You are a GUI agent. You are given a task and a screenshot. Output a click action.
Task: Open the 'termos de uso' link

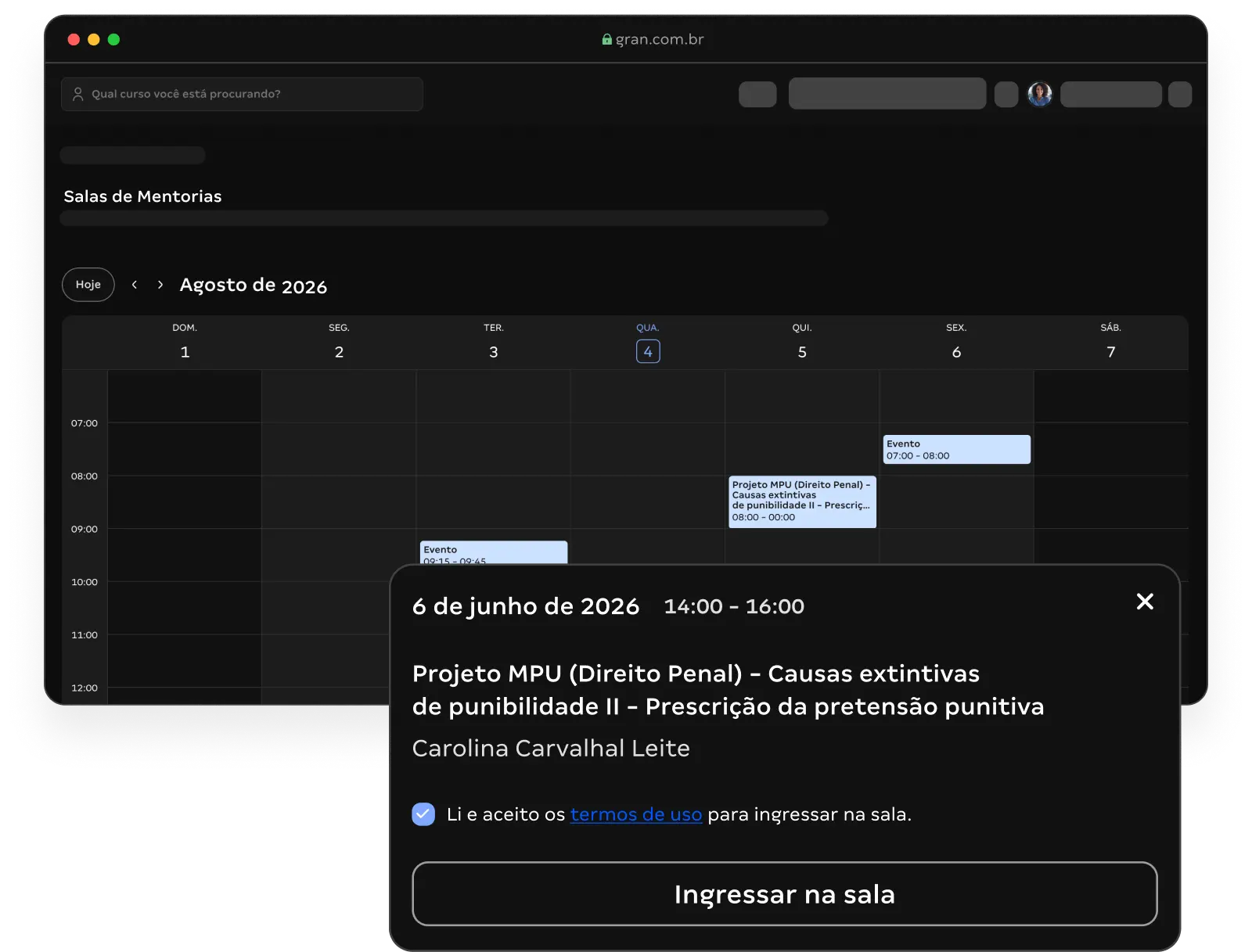[635, 814]
